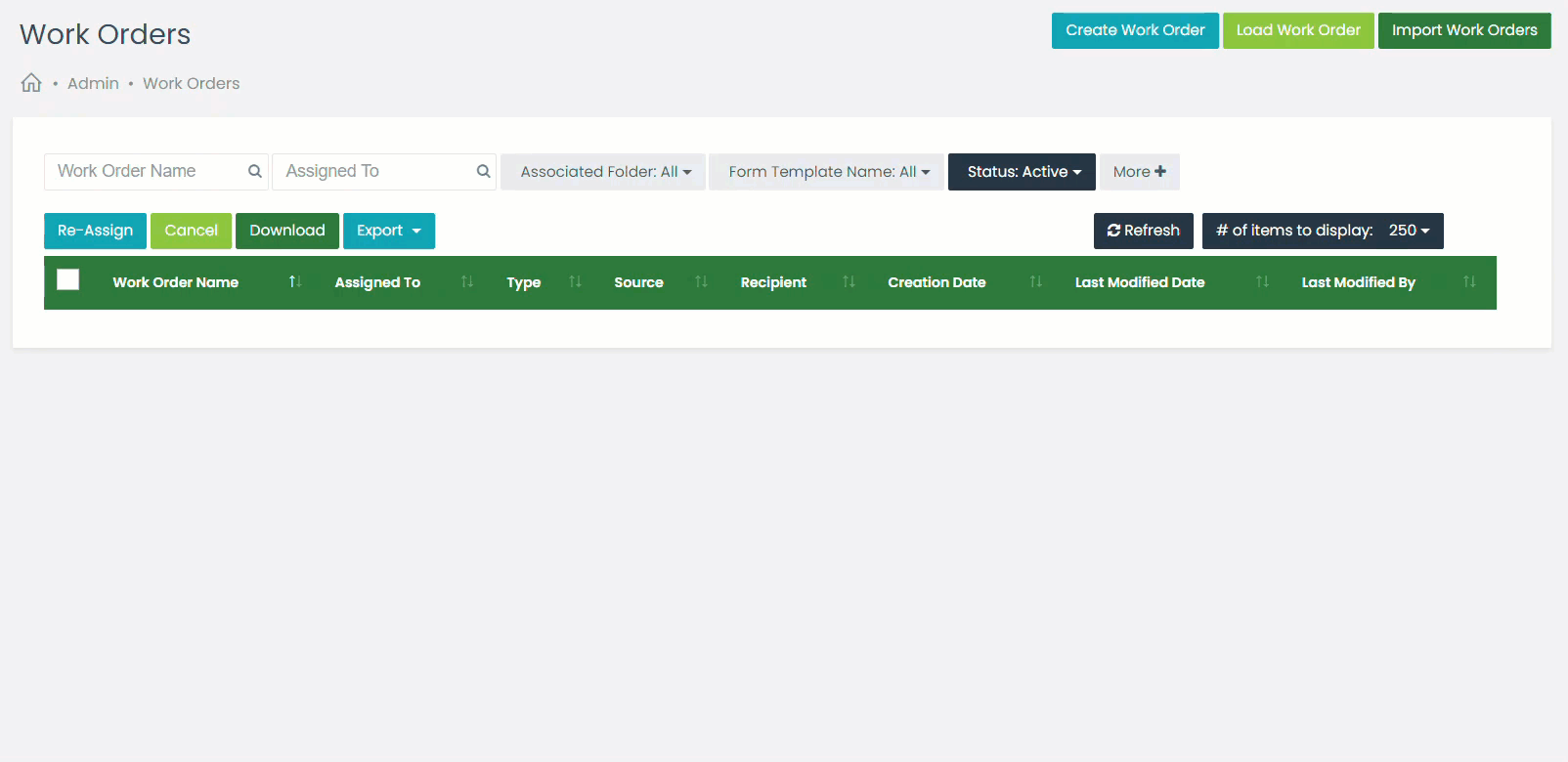Click the Work Order Name search icon
The height and width of the screenshot is (762, 1568).
pyautogui.click(x=254, y=171)
